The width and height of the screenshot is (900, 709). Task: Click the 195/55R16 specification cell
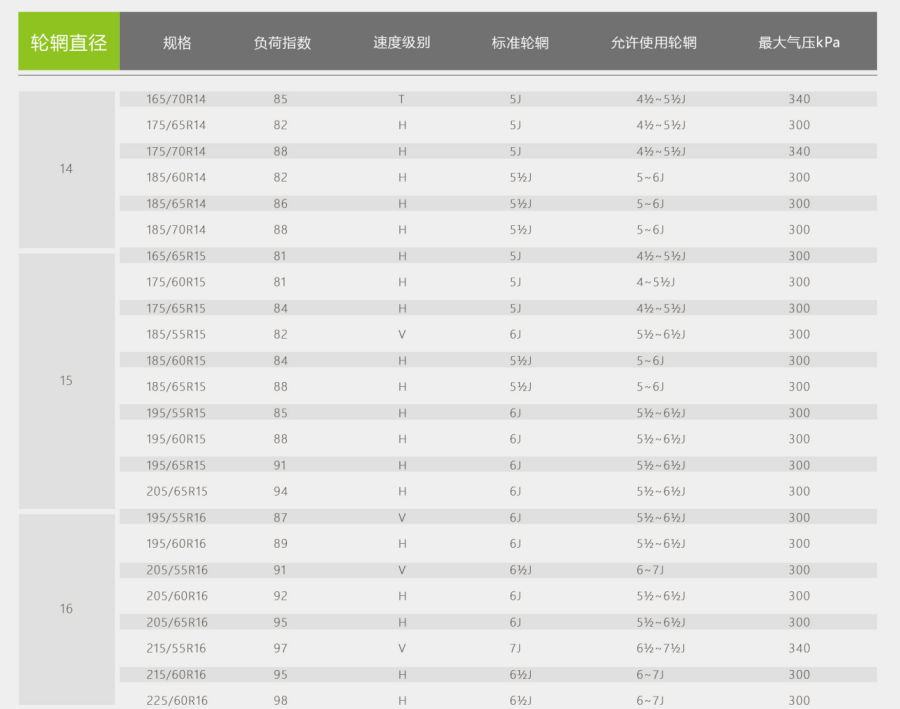tap(176, 517)
